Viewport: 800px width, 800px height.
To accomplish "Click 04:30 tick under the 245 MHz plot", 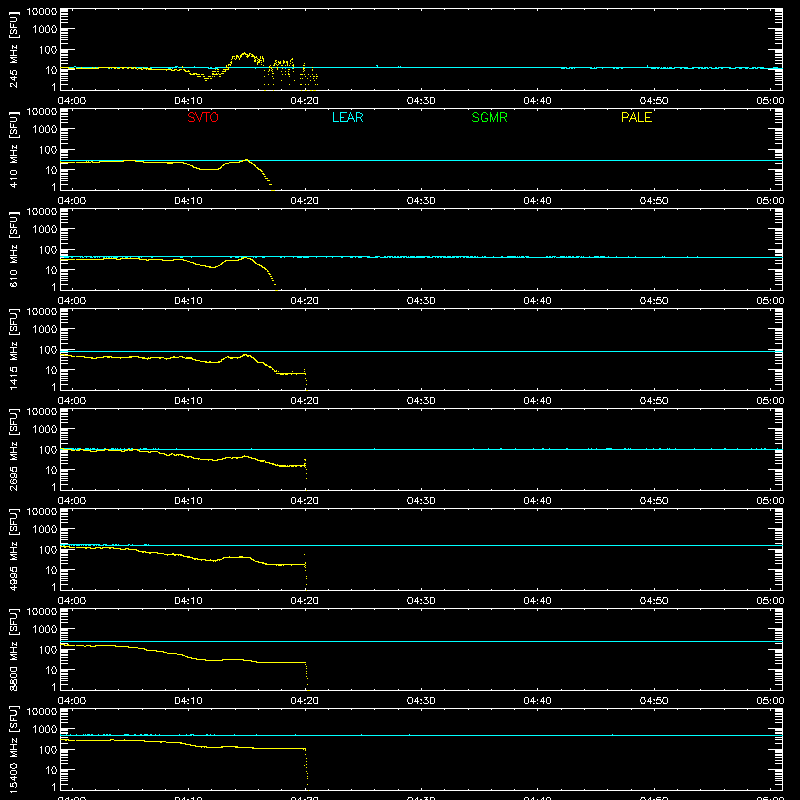I will 421,101.
